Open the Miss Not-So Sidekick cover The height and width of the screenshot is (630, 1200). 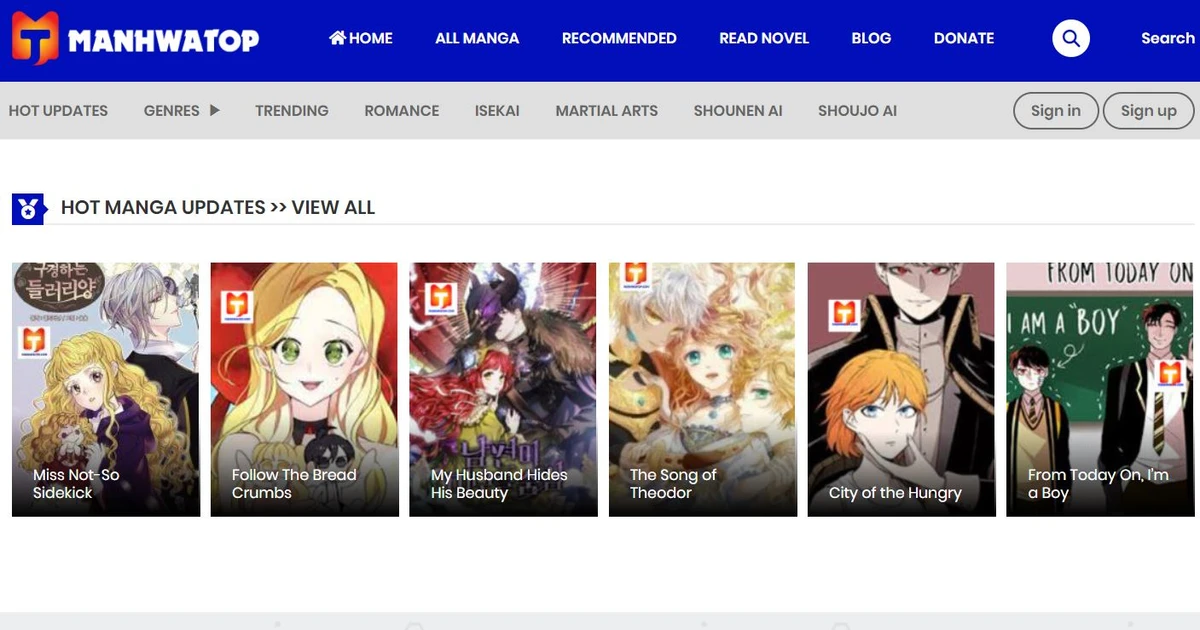point(105,388)
